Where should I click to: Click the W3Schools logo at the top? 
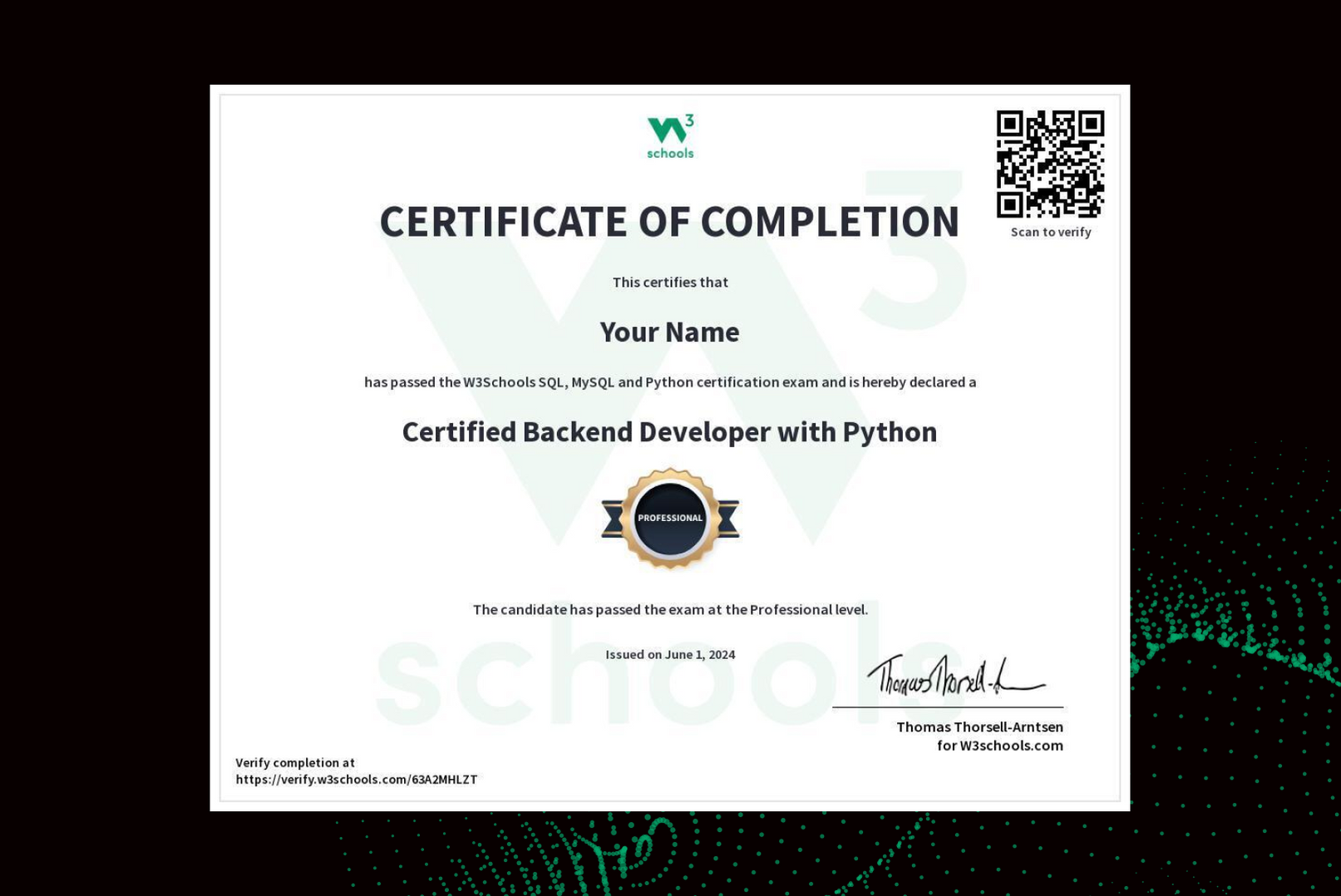click(x=670, y=133)
